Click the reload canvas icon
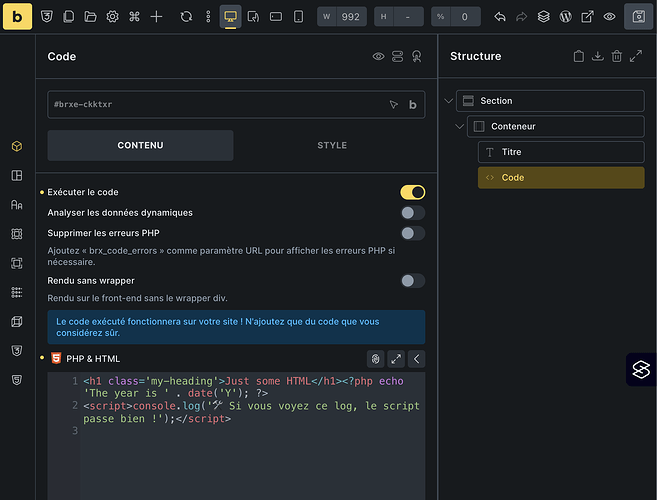The image size is (657, 500). tap(186, 17)
